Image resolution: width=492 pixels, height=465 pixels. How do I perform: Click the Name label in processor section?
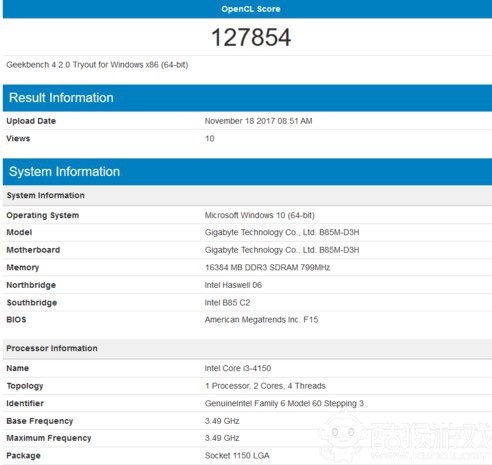pyautogui.click(x=18, y=368)
